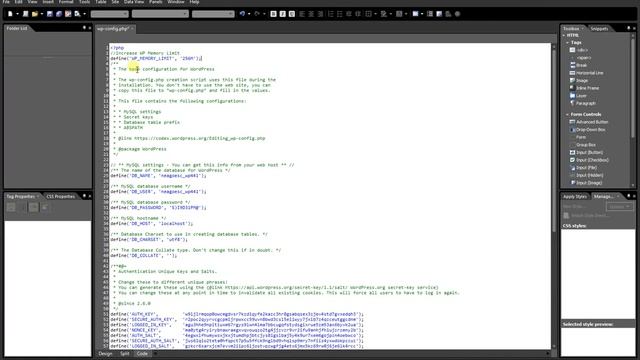Open dropdown arrow next to Open folder
Screen dimensions: 640x360
tap(42, 14)
